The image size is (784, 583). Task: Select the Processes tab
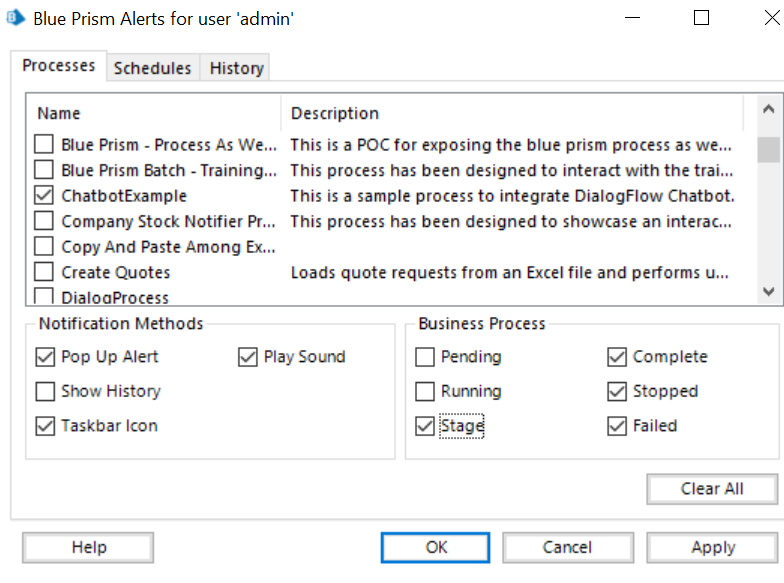click(59, 66)
